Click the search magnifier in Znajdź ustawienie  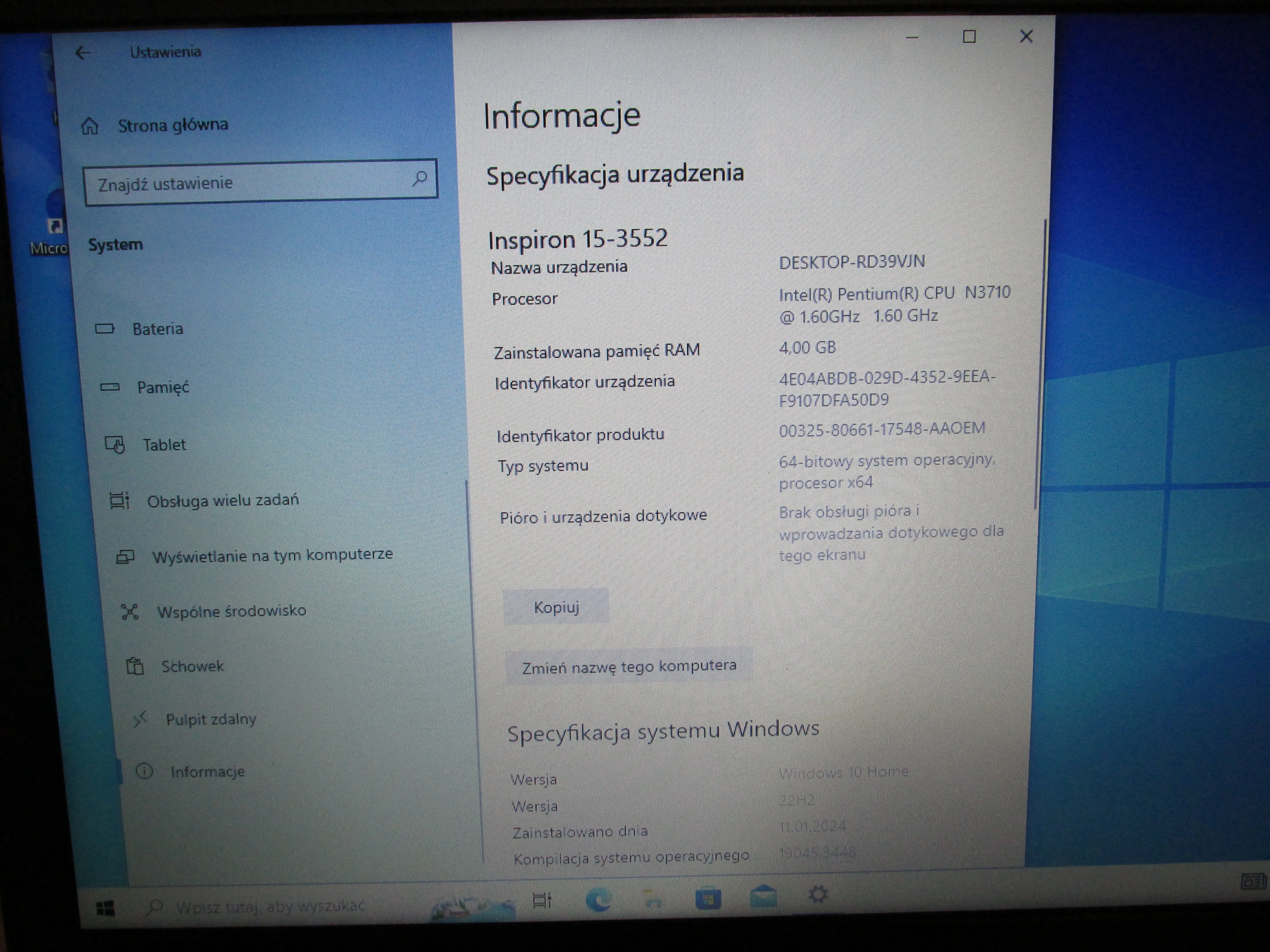(x=420, y=178)
